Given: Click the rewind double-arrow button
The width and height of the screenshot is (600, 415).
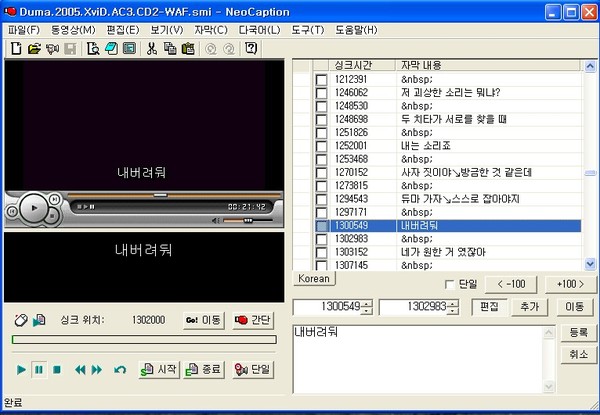Looking at the screenshot, I should point(80,370).
